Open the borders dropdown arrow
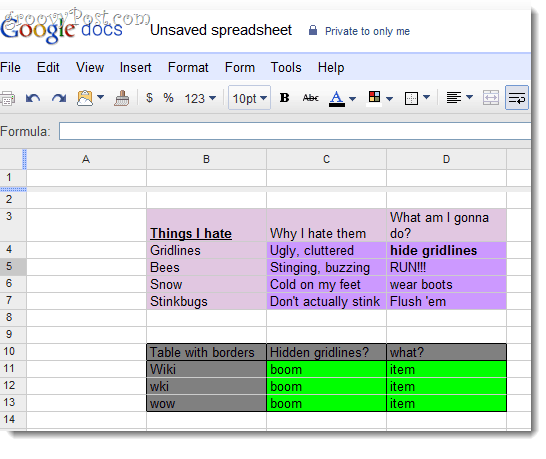Screen dimensions: 546x459 tap(427, 97)
